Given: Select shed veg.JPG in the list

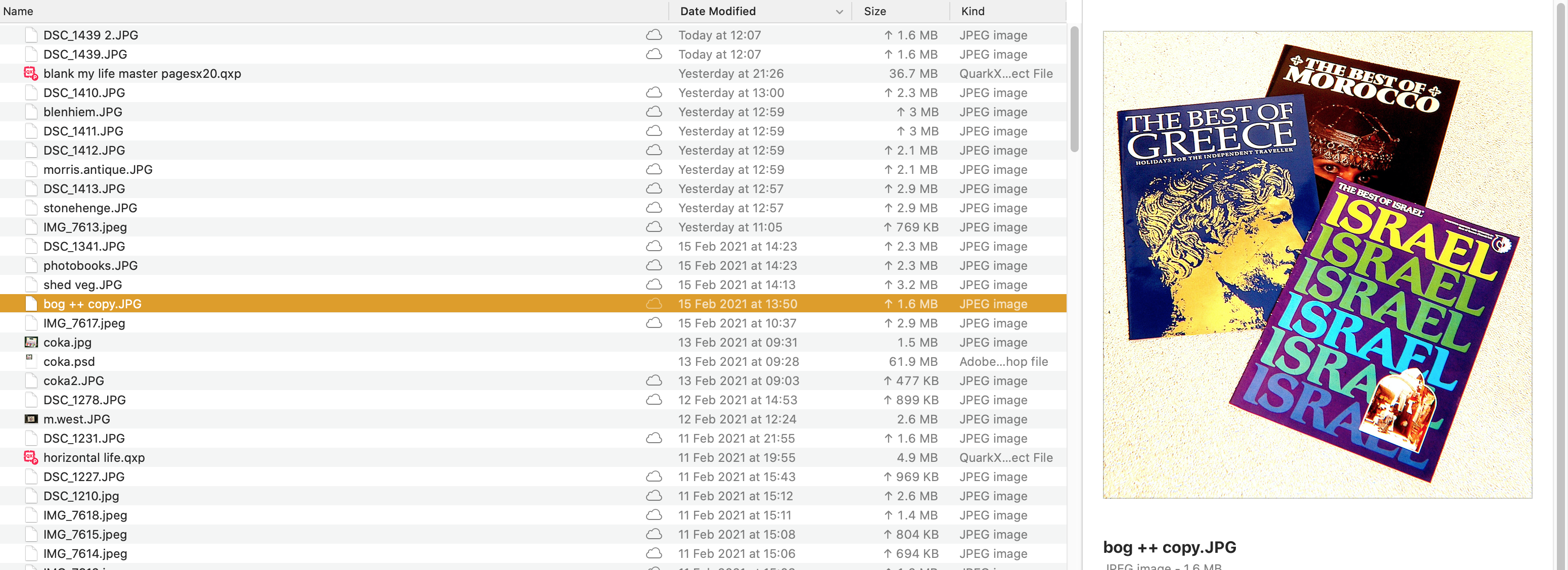Looking at the screenshot, I should pyautogui.click(x=83, y=284).
